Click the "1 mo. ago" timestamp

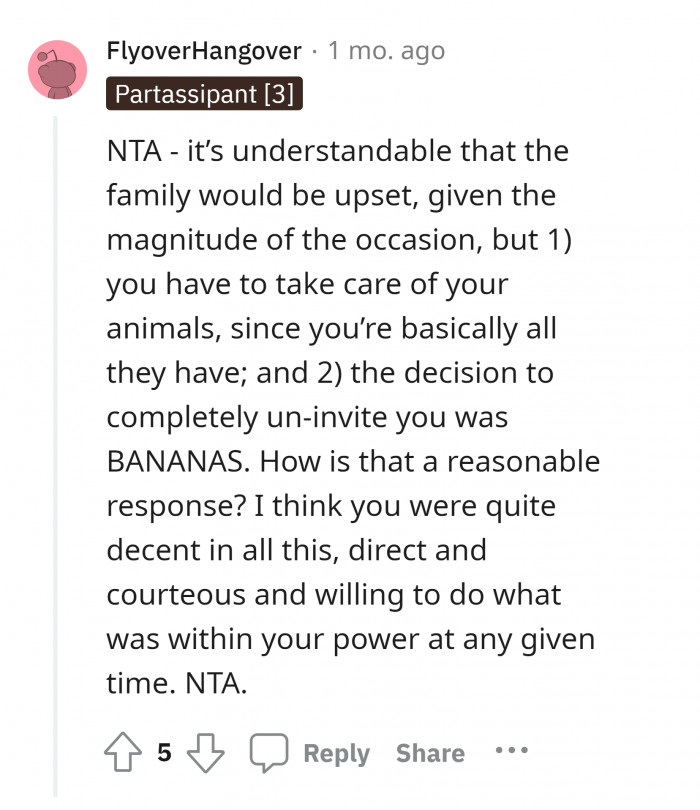point(387,50)
